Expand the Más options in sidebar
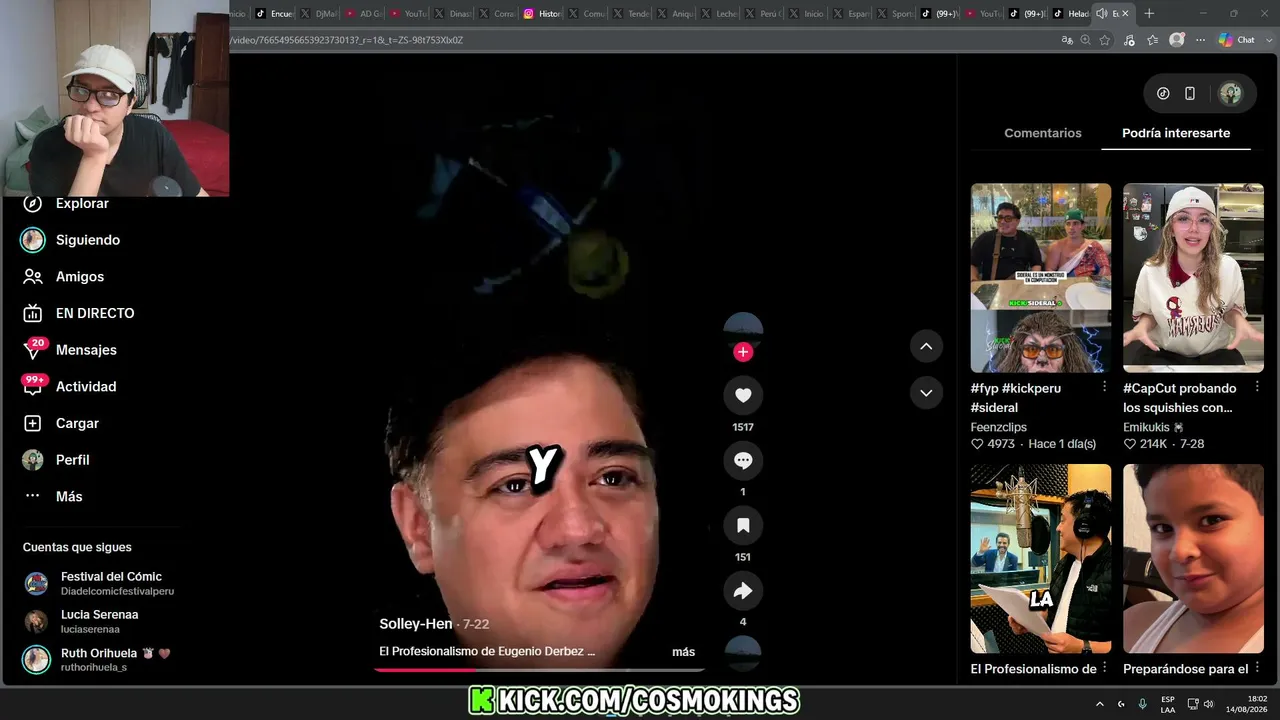 (x=52, y=496)
